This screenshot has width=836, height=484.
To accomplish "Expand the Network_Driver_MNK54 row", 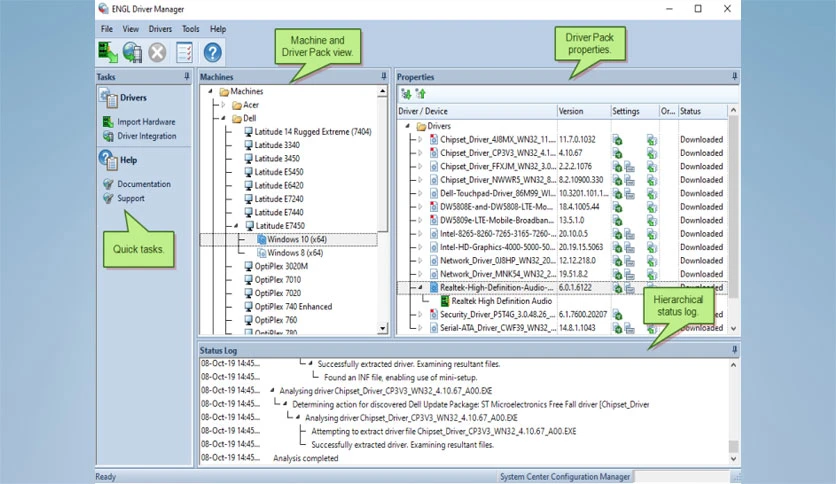I will (x=420, y=274).
